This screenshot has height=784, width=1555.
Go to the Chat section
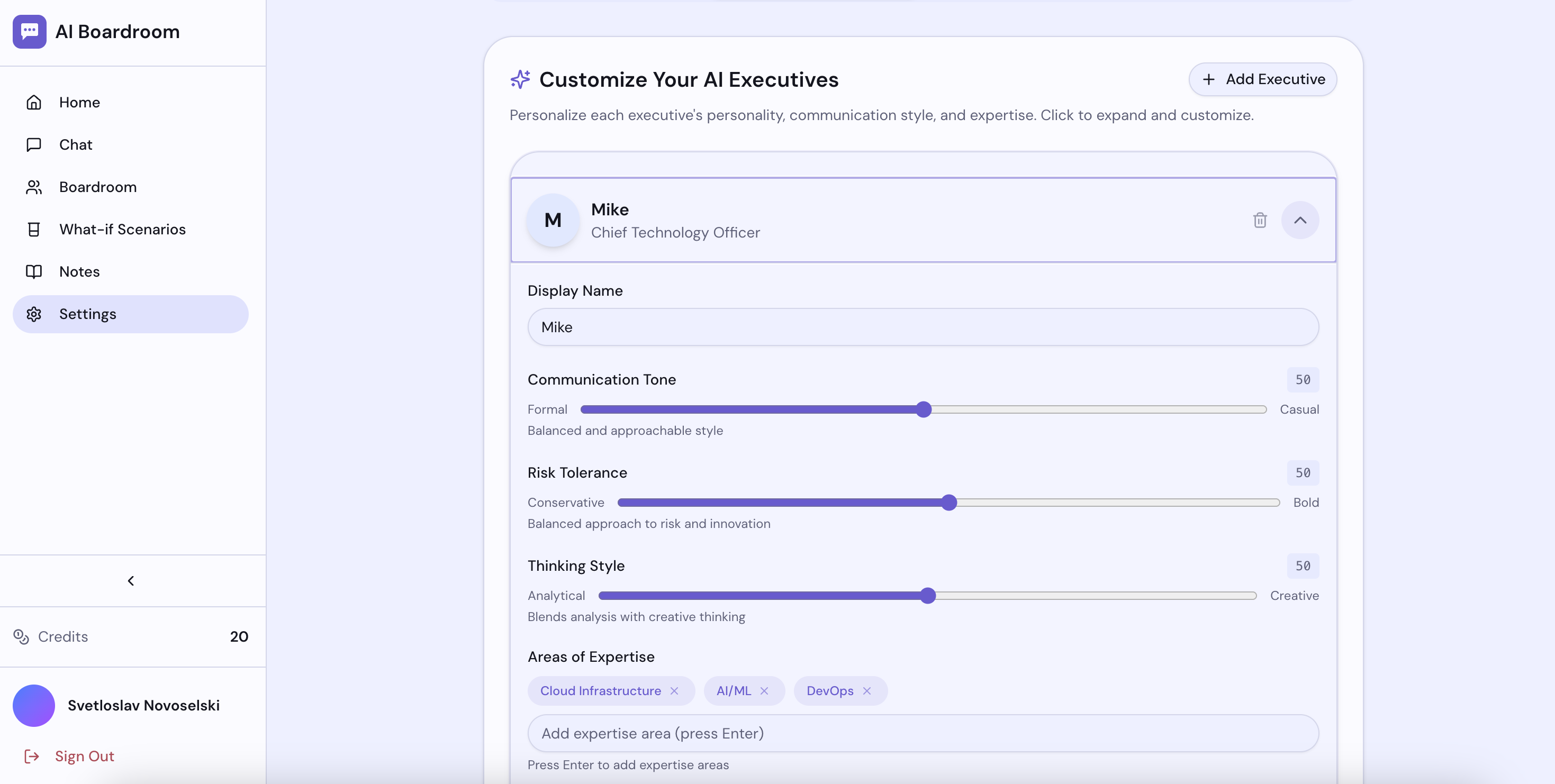point(76,145)
